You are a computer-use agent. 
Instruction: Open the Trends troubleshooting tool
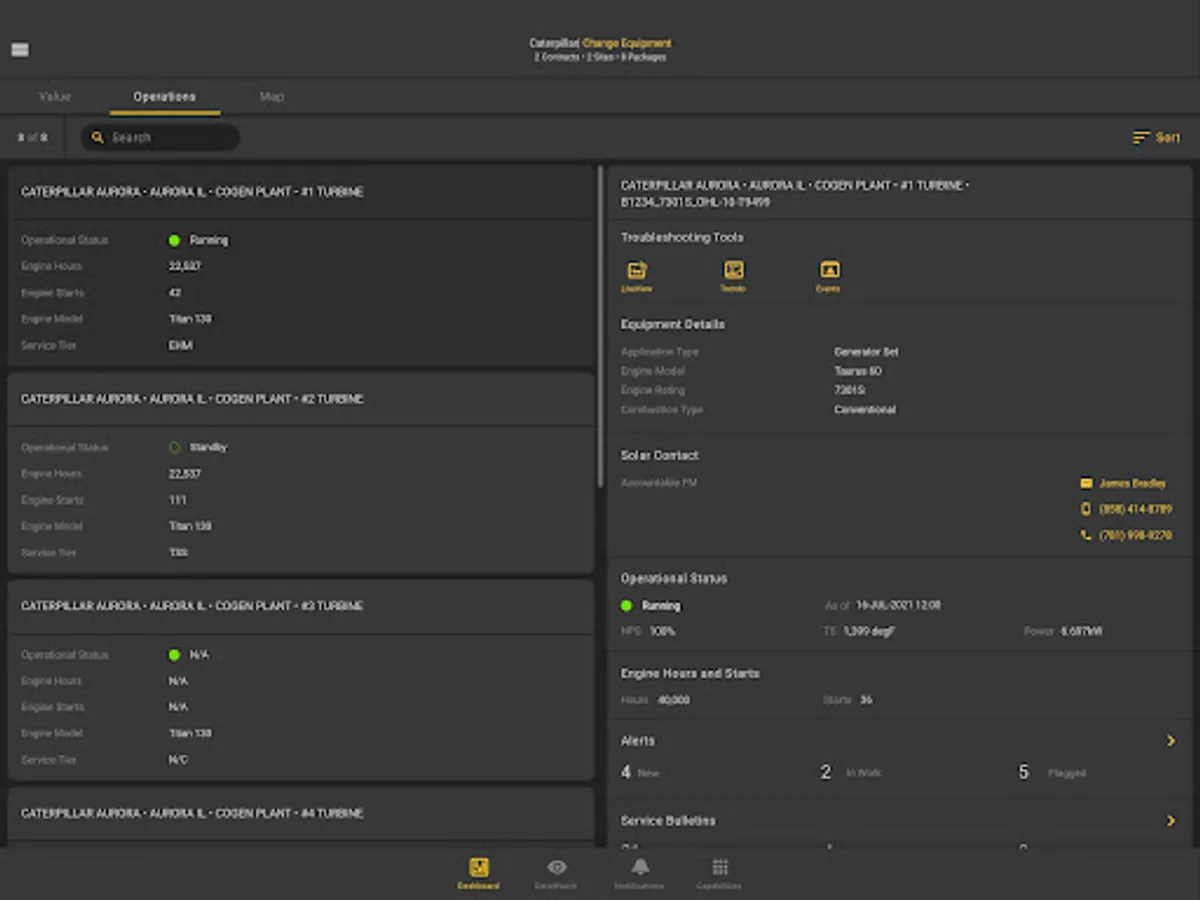pos(733,272)
